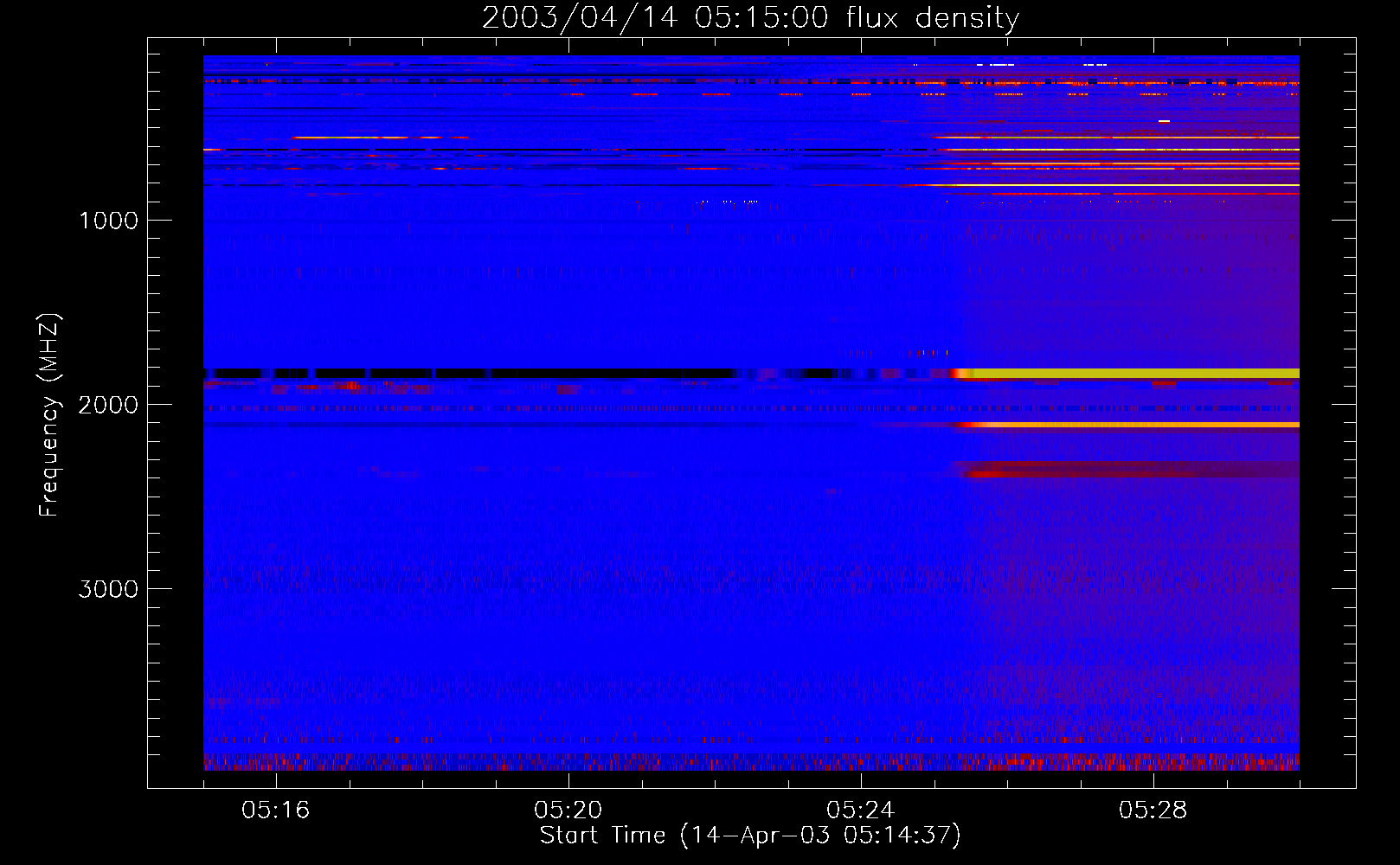Click the 05:24 time tick label
This screenshot has height=865, width=1400.
tap(861, 811)
